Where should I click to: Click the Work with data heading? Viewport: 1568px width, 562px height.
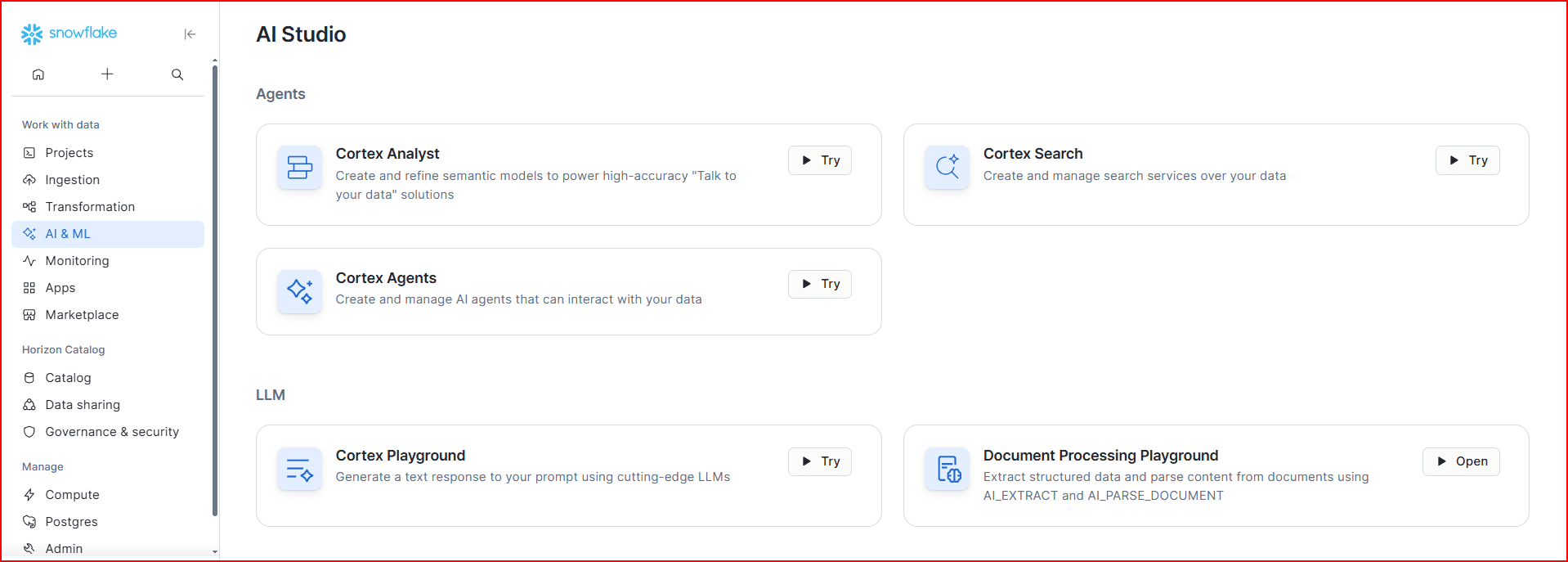click(60, 125)
